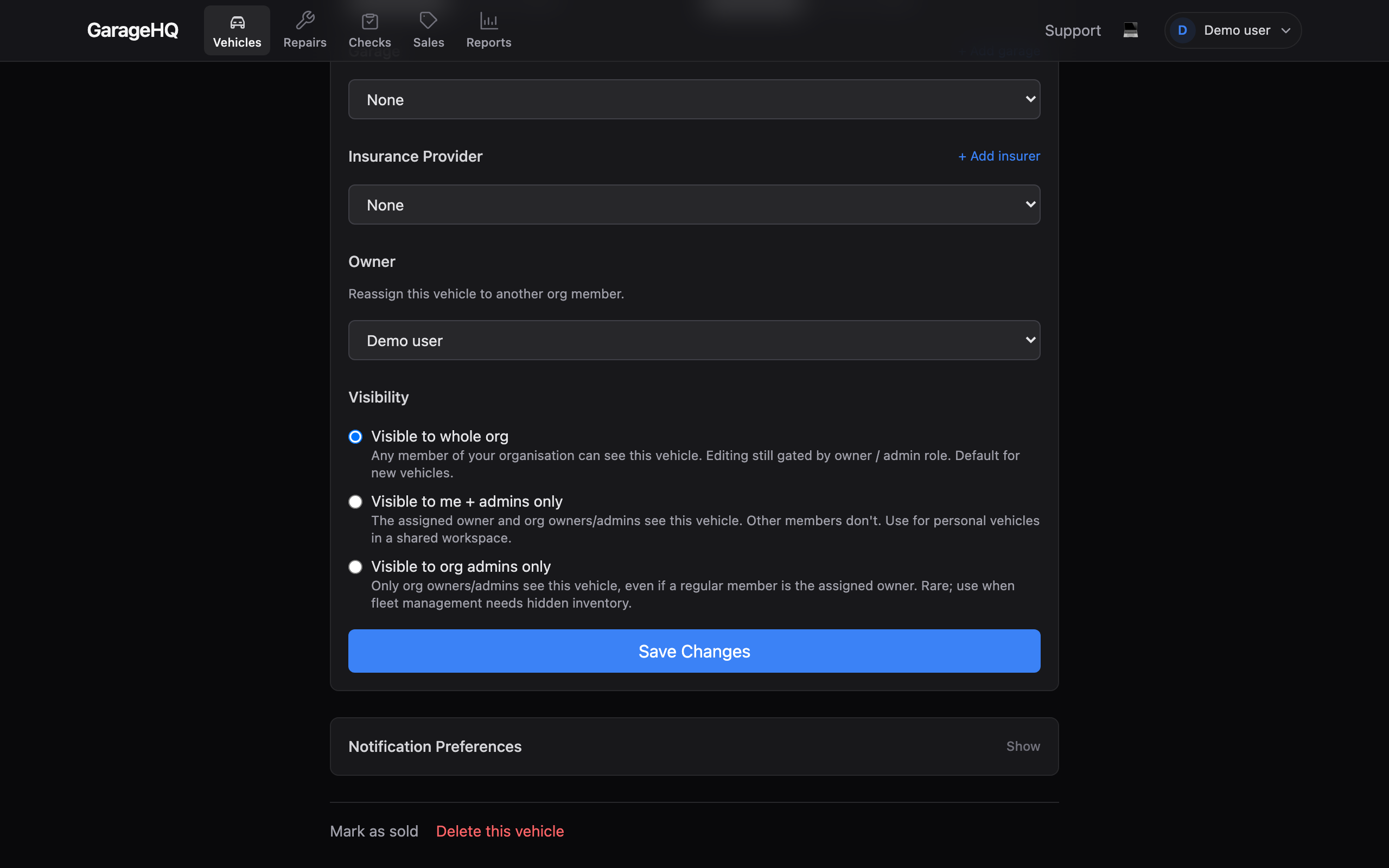Open the Garage dropdown set to None
The width and height of the screenshot is (1389, 868).
coord(694,99)
